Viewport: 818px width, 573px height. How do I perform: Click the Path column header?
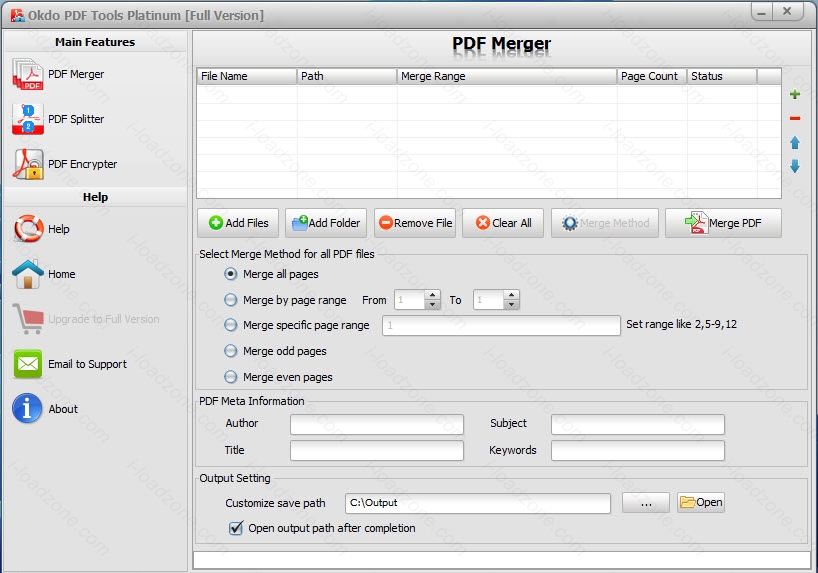click(x=347, y=76)
